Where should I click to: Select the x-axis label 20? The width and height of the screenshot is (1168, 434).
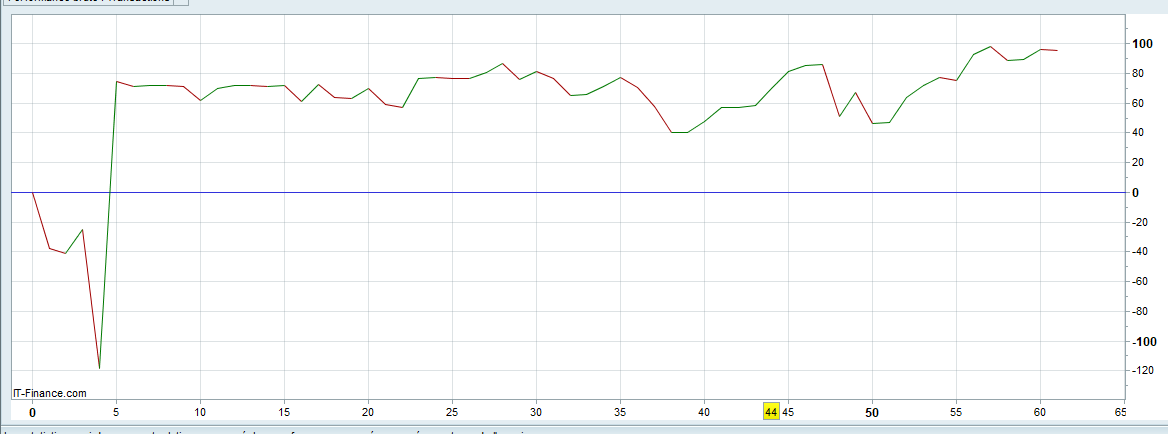tap(368, 412)
